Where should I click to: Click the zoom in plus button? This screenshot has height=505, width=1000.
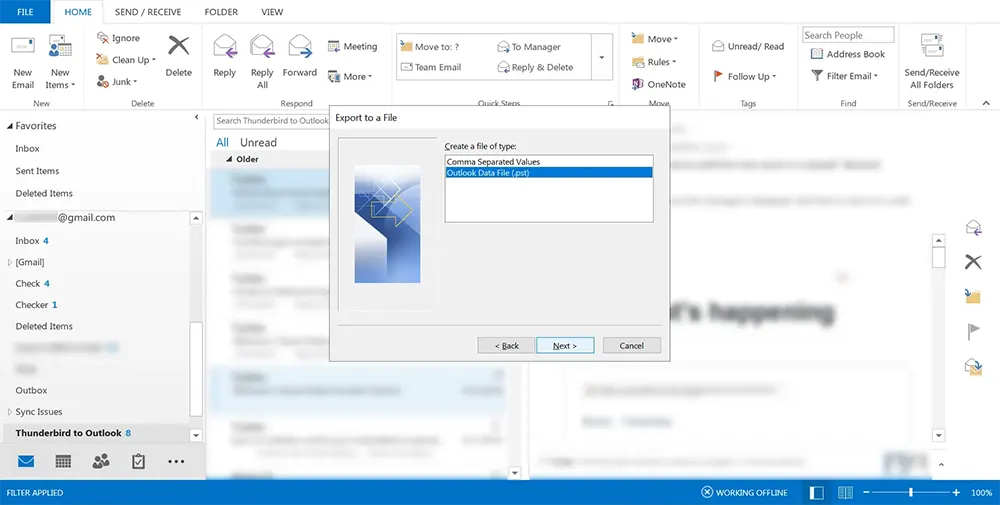tap(956, 492)
